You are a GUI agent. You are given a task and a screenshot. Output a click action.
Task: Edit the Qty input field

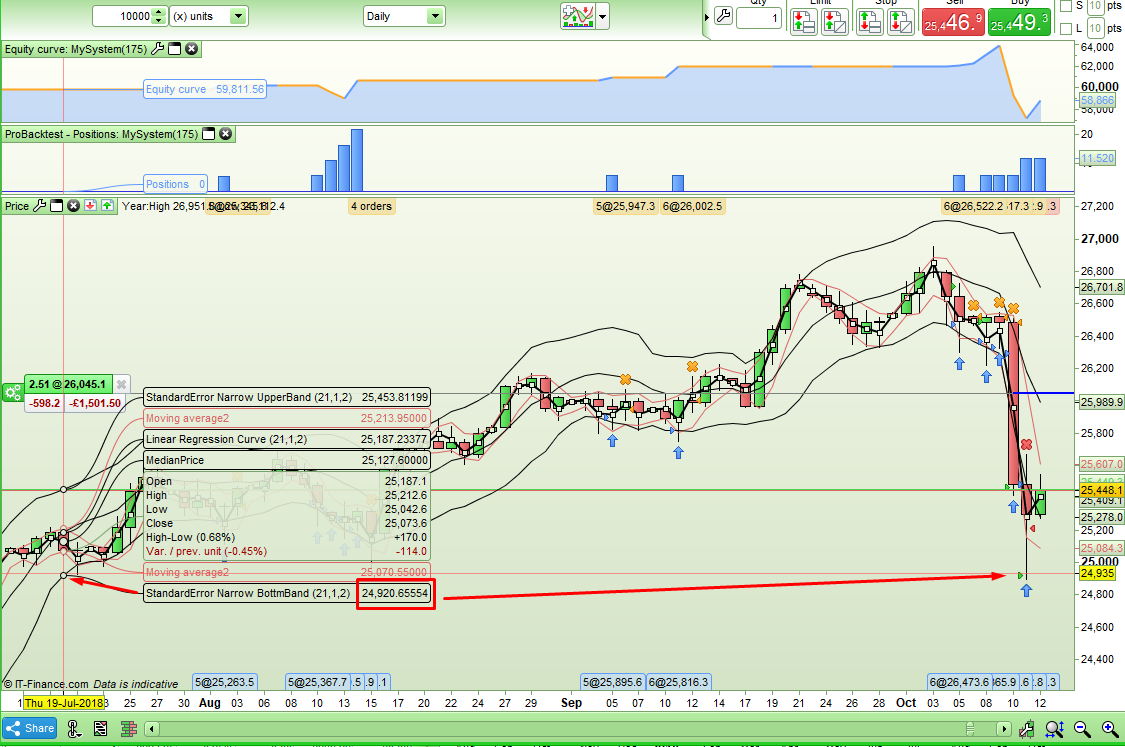tap(758, 18)
